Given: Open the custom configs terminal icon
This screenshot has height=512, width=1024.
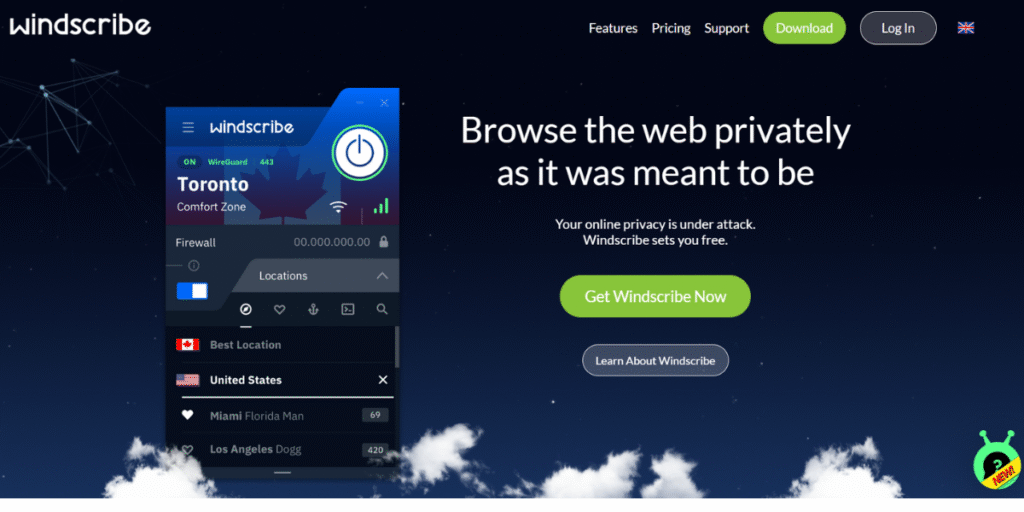Looking at the screenshot, I should pos(348,309).
